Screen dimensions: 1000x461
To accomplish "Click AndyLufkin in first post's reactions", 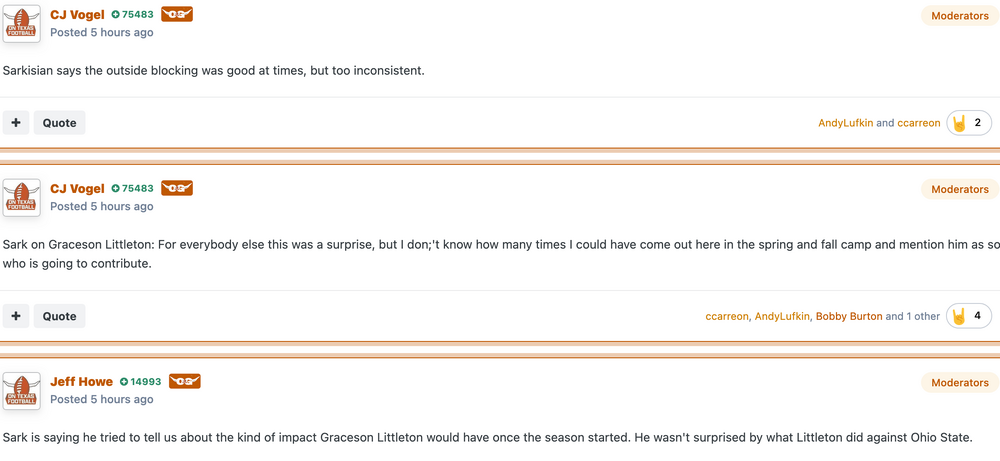I will 846,123.
